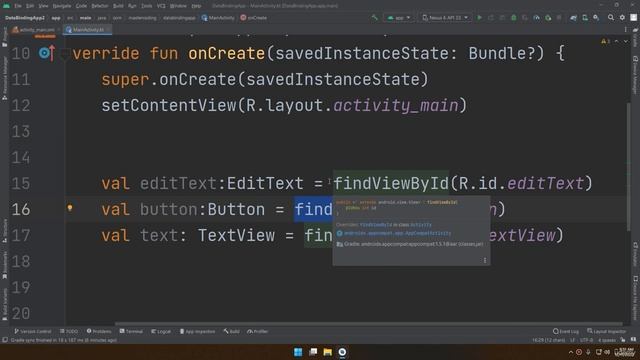
Task: Go to next highlighted error arrow
Action: (625, 42)
